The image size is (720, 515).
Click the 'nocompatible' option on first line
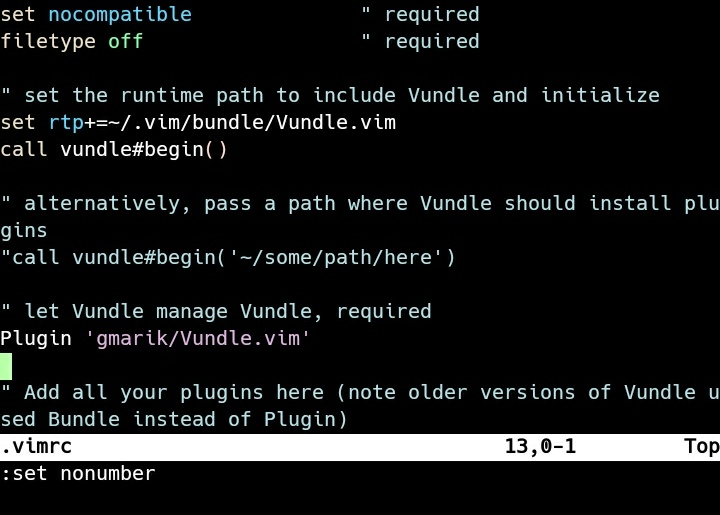(x=120, y=14)
